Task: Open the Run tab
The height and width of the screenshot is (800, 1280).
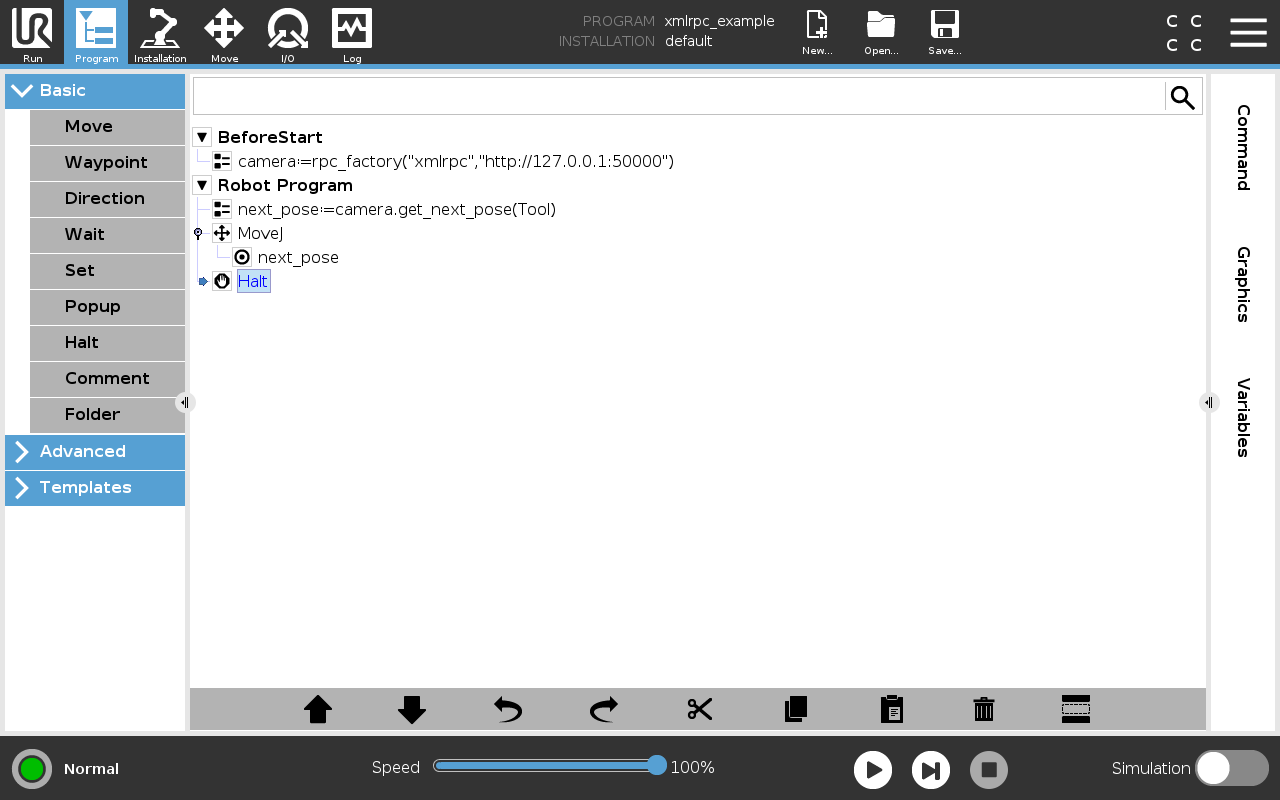Action: point(32,33)
